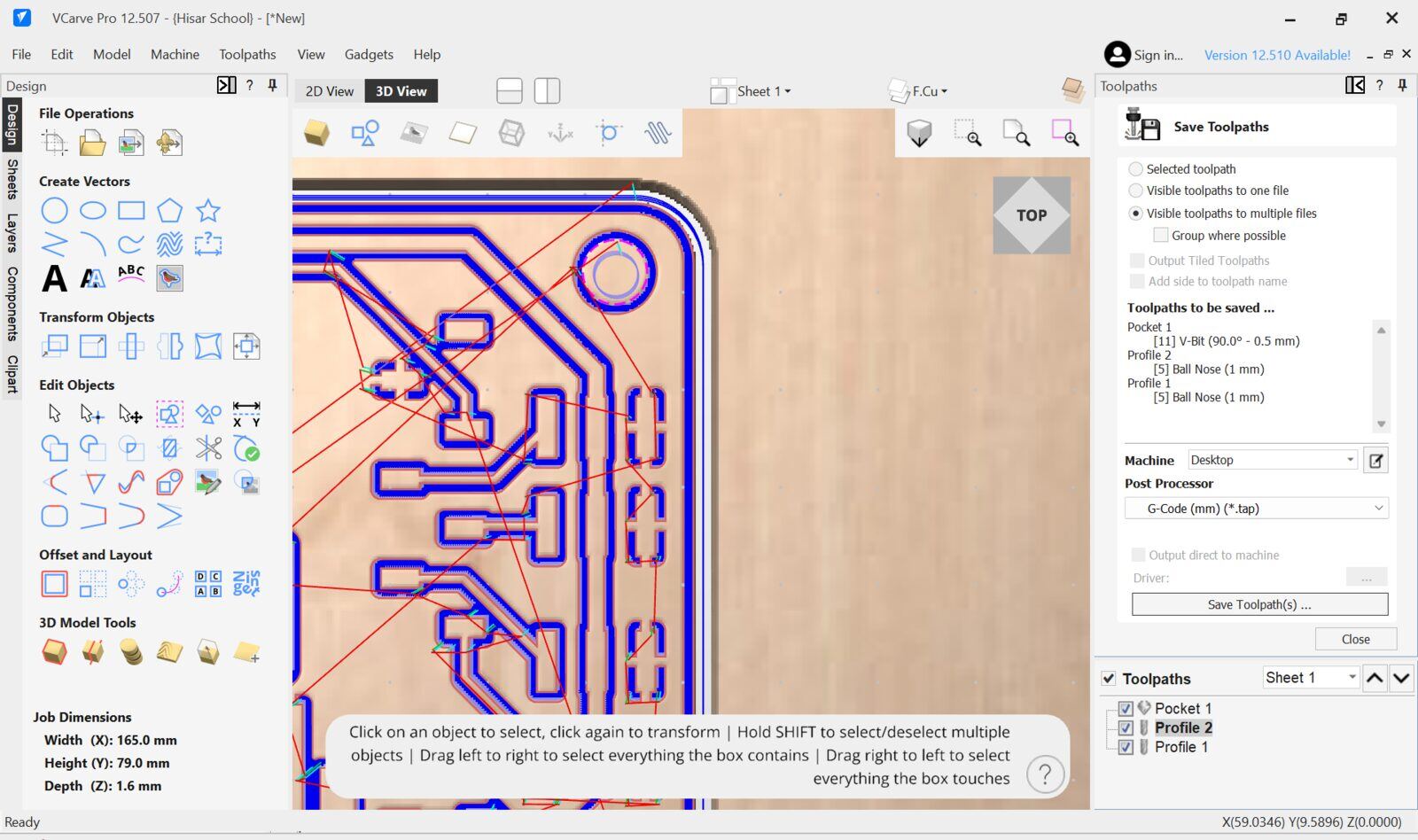The height and width of the screenshot is (840, 1418).
Task: Open the Model menu
Action: pyautogui.click(x=112, y=54)
